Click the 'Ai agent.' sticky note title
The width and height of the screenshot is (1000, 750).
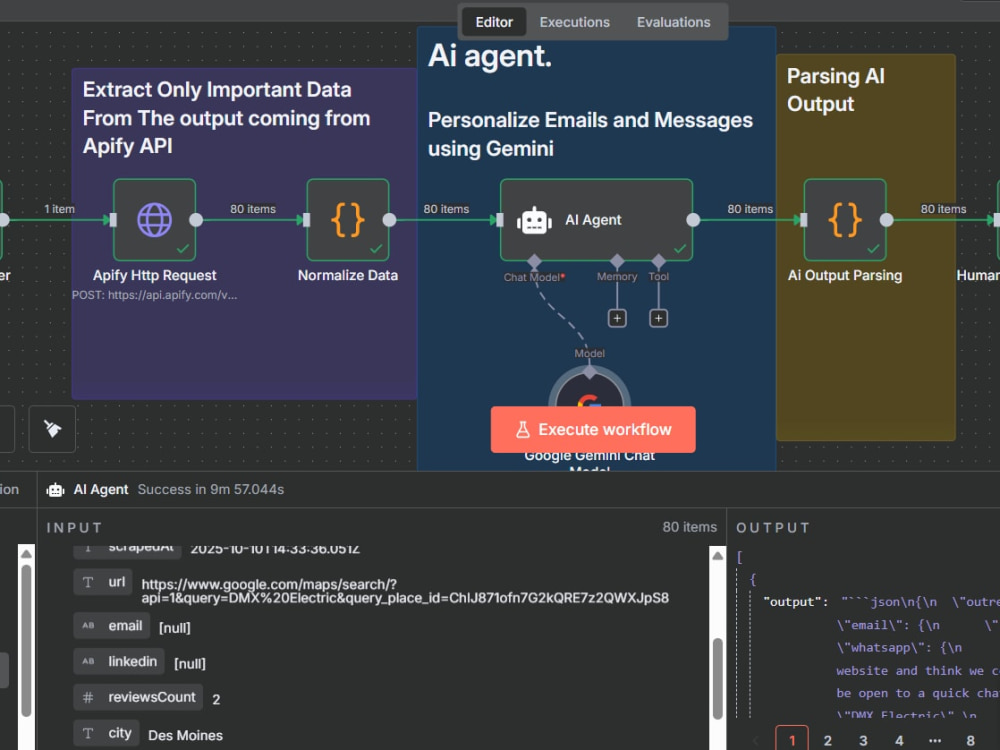pyautogui.click(x=490, y=56)
